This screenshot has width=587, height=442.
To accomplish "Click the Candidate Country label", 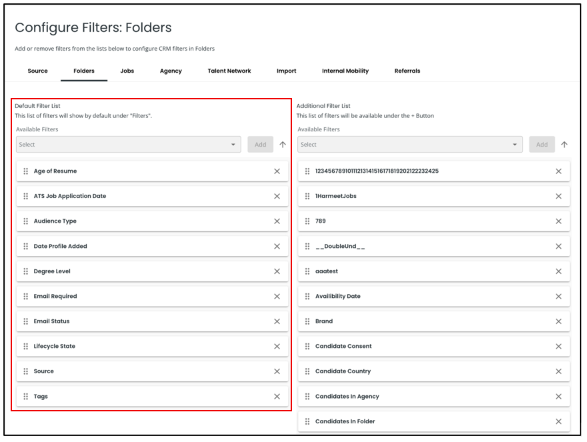I will tap(343, 371).
